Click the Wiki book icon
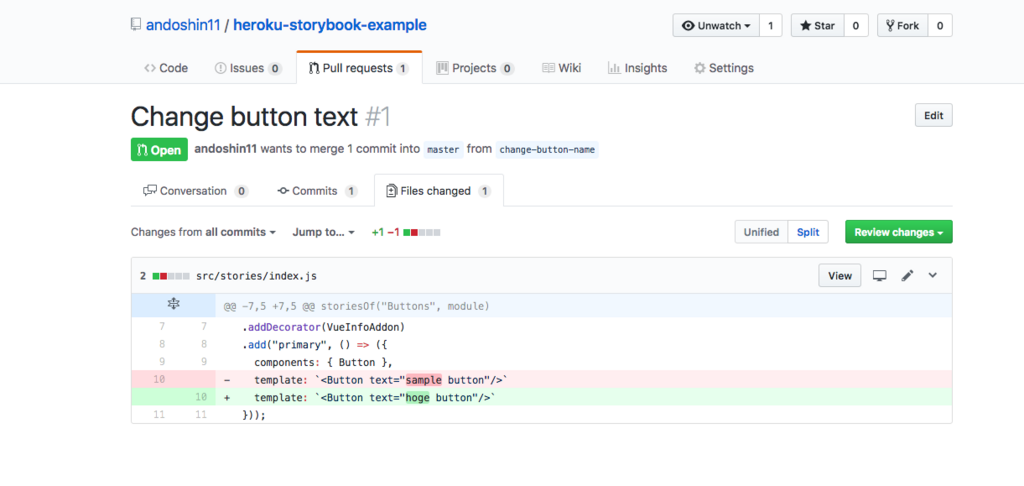Viewport: 1024px width, 486px height. (548, 68)
